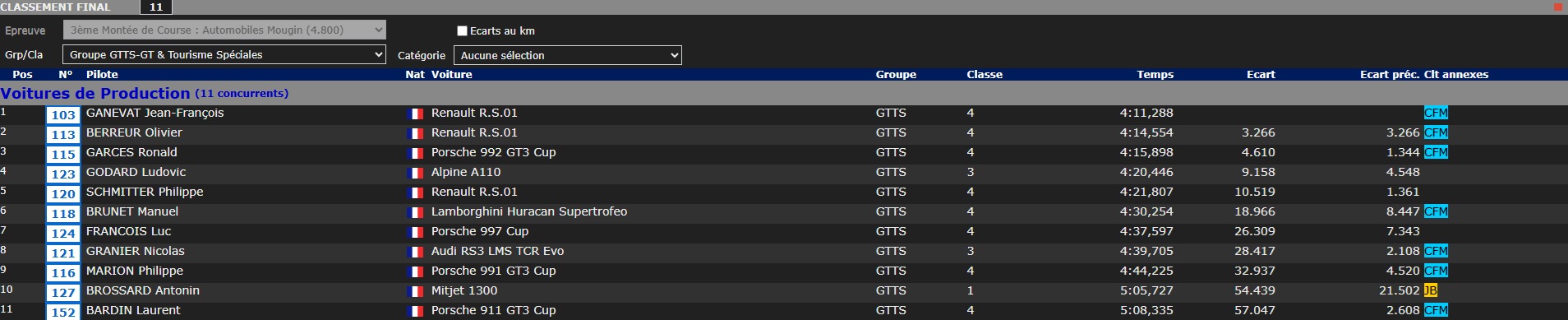Image resolution: width=1568 pixels, height=320 pixels.
Task: Click the French flag beside Porsche 991 GT3 Cup
Action: coord(415,272)
